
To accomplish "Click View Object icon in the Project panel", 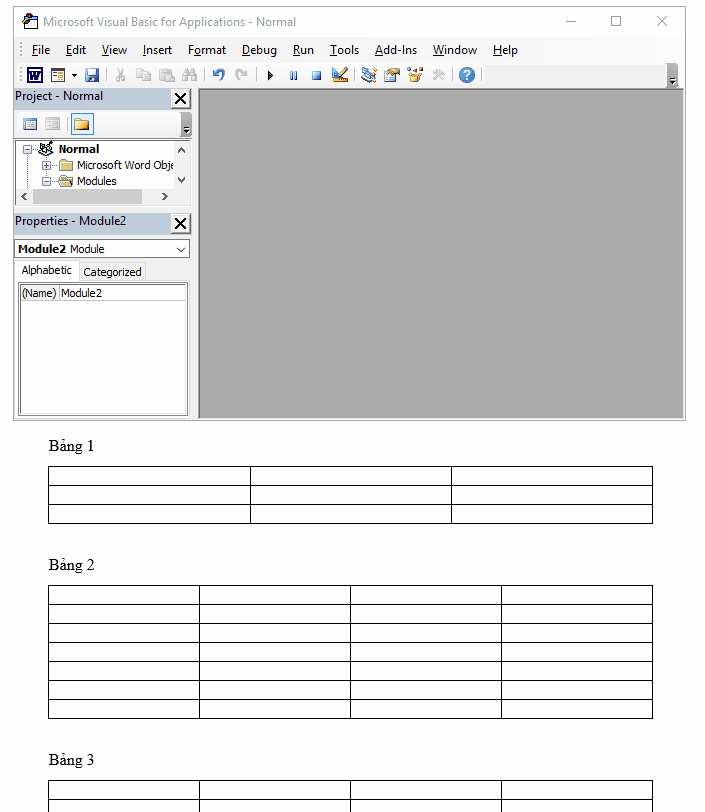I will (x=52, y=124).
